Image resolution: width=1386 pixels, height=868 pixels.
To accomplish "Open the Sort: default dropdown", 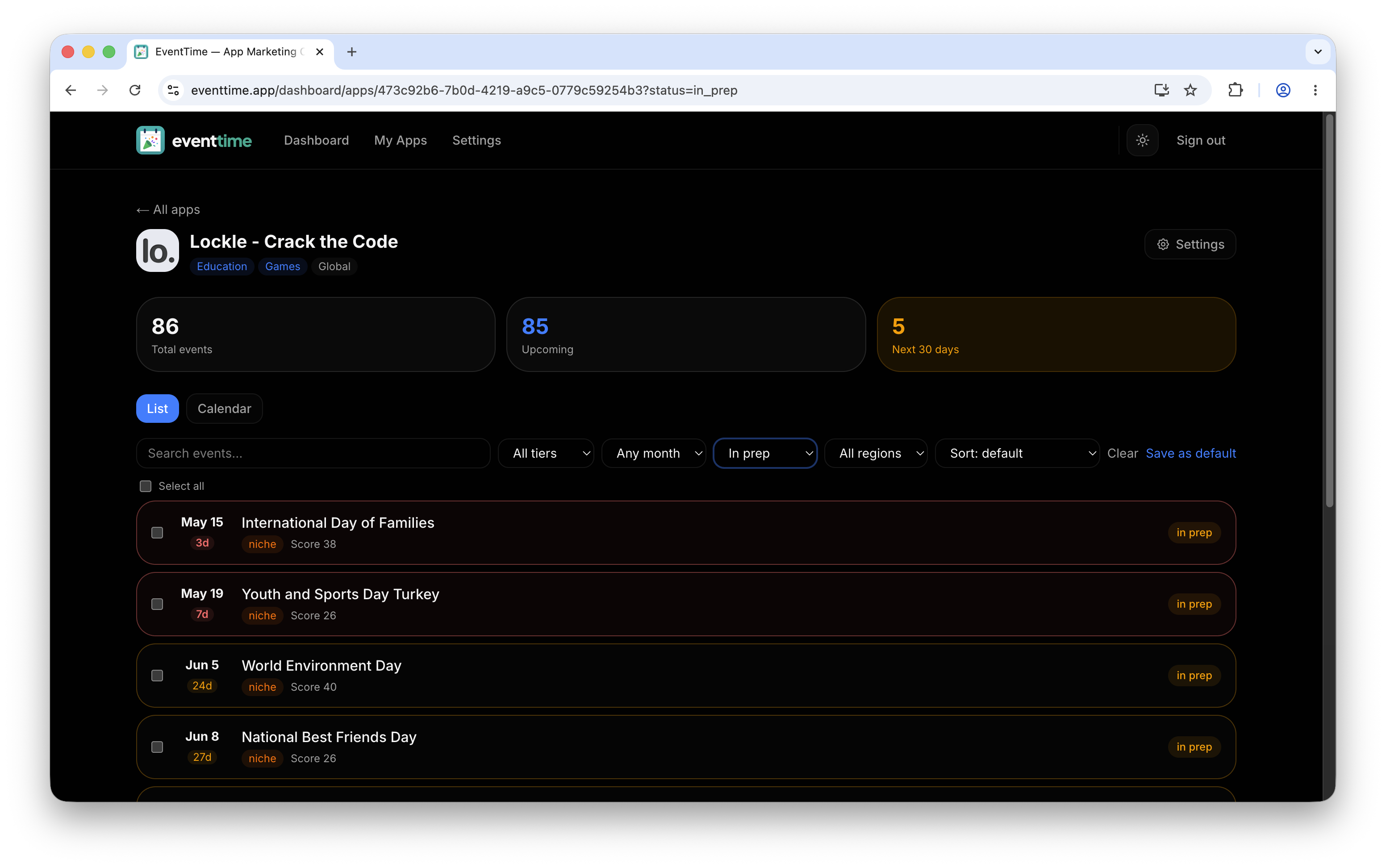I will click(1017, 454).
